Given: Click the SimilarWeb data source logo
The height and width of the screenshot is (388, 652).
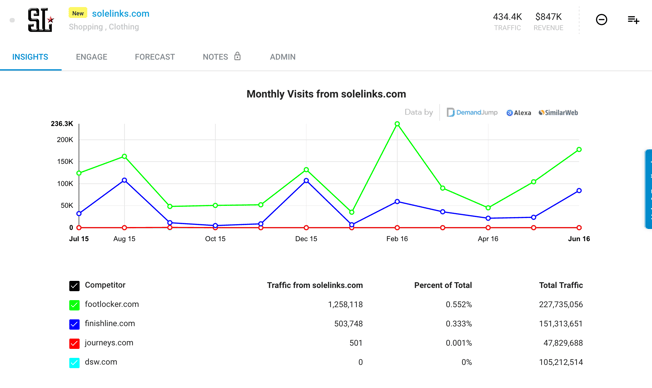Looking at the screenshot, I should [x=558, y=113].
